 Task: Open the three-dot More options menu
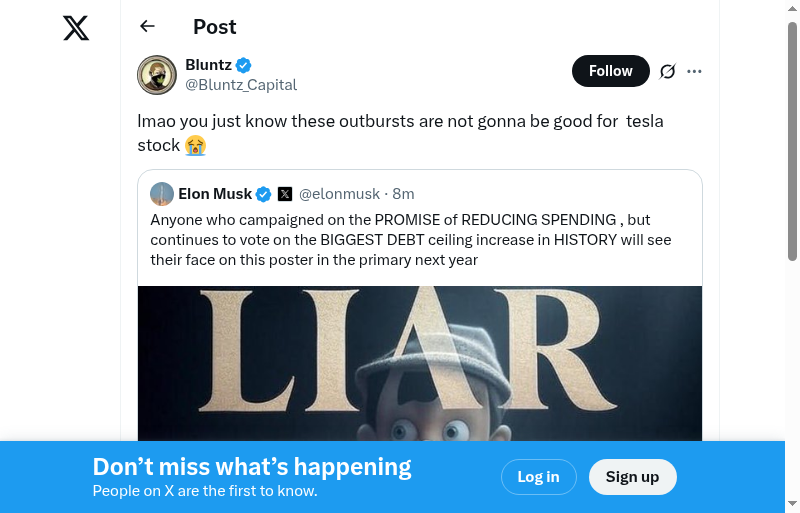[695, 71]
